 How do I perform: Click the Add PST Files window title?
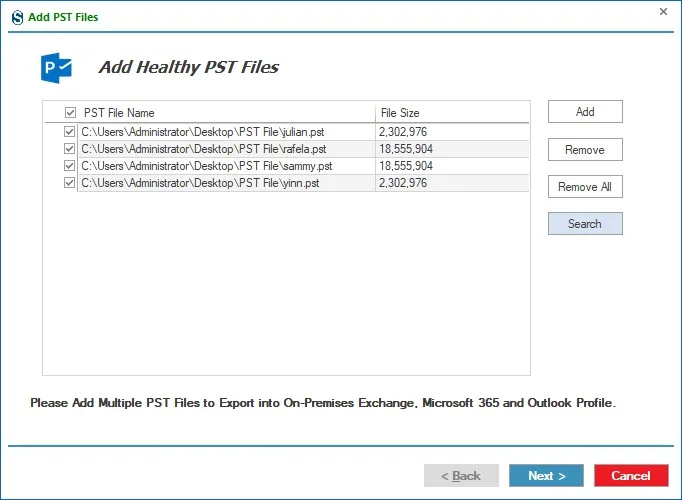[x=63, y=17]
